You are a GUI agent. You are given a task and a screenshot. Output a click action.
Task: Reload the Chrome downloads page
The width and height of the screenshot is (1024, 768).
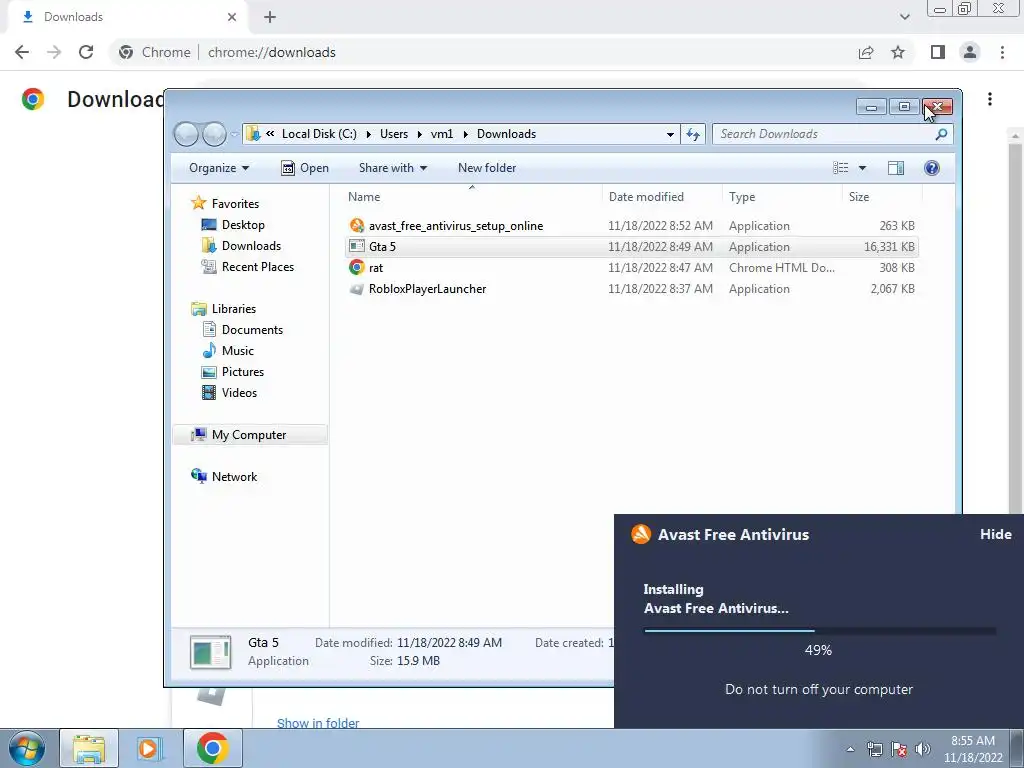pos(86,52)
